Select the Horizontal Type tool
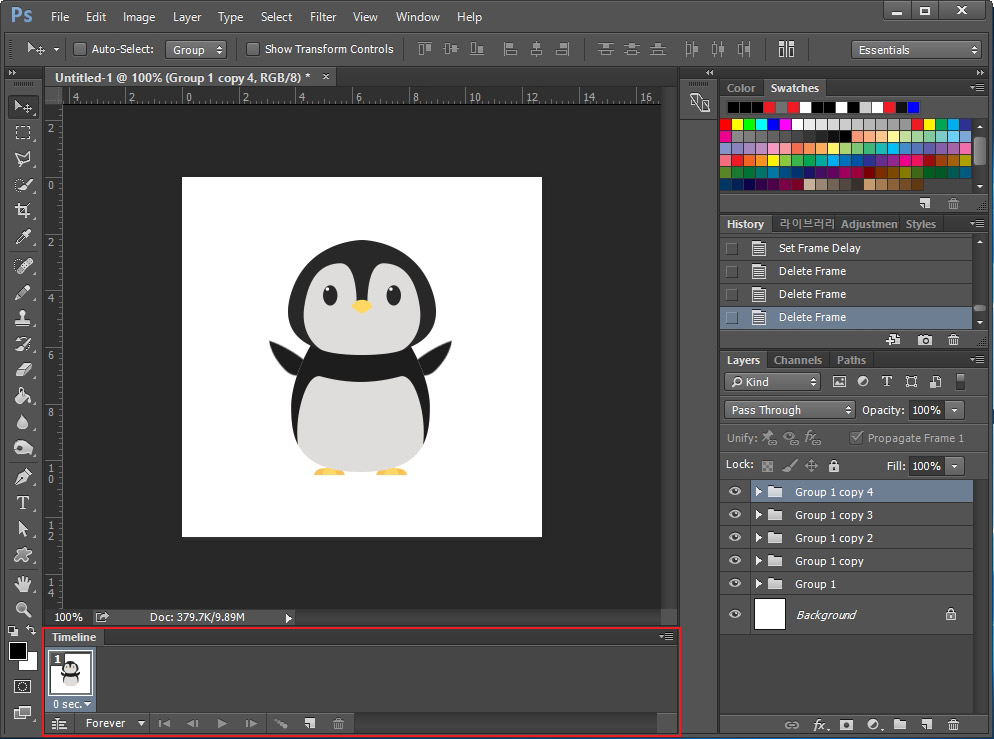This screenshot has width=994, height=739. [x=23, y=503]
